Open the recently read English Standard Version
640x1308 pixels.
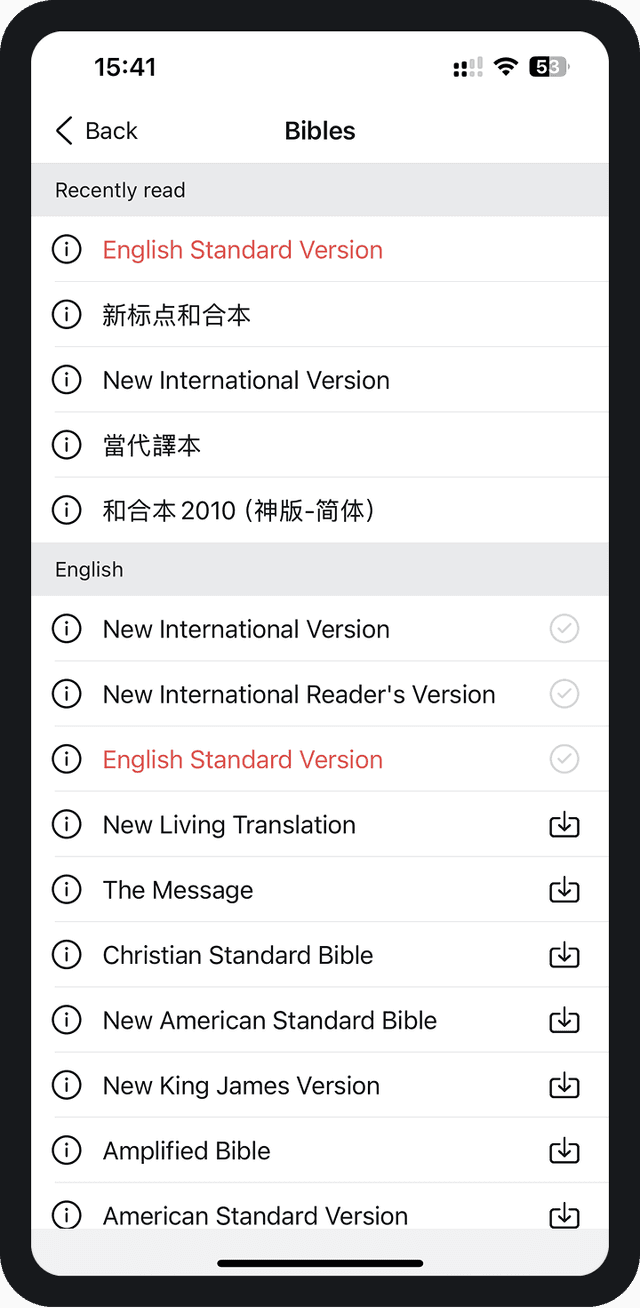[242, 249]
